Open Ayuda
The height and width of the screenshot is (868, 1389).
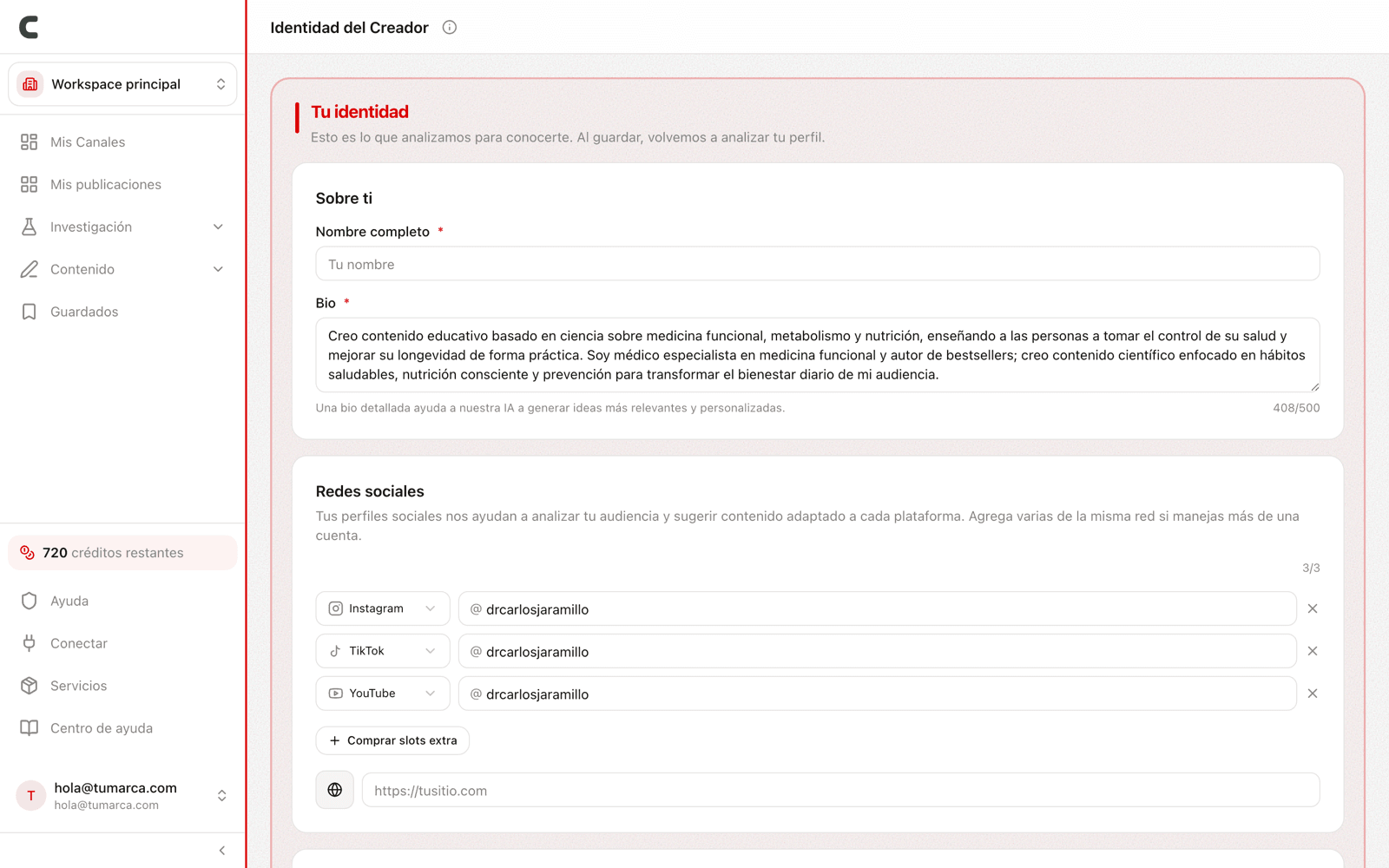(x=122, y=601)
